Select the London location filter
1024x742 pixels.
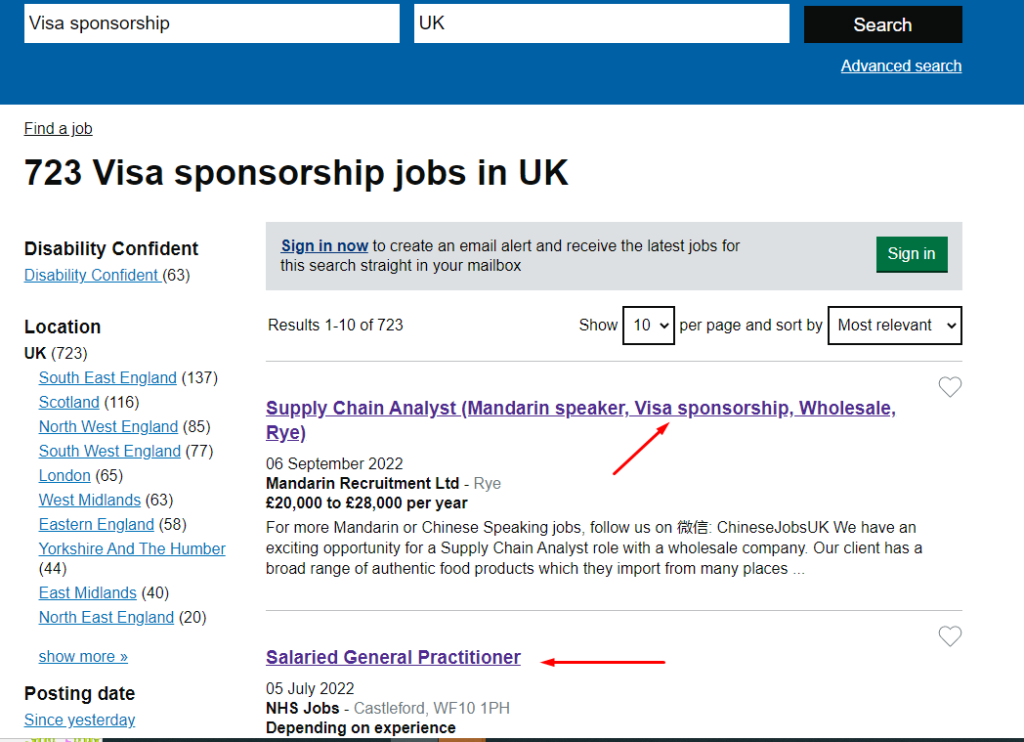tap(64, 475)
